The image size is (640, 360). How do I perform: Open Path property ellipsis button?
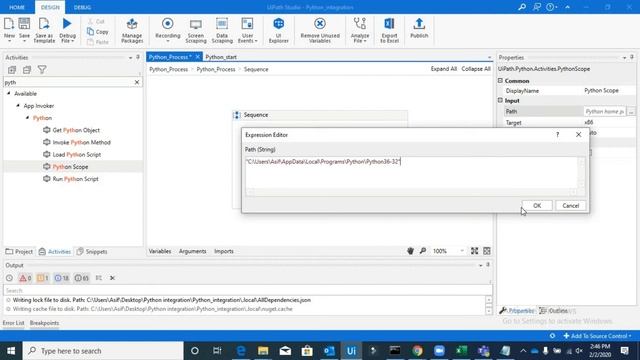(631, 111)
